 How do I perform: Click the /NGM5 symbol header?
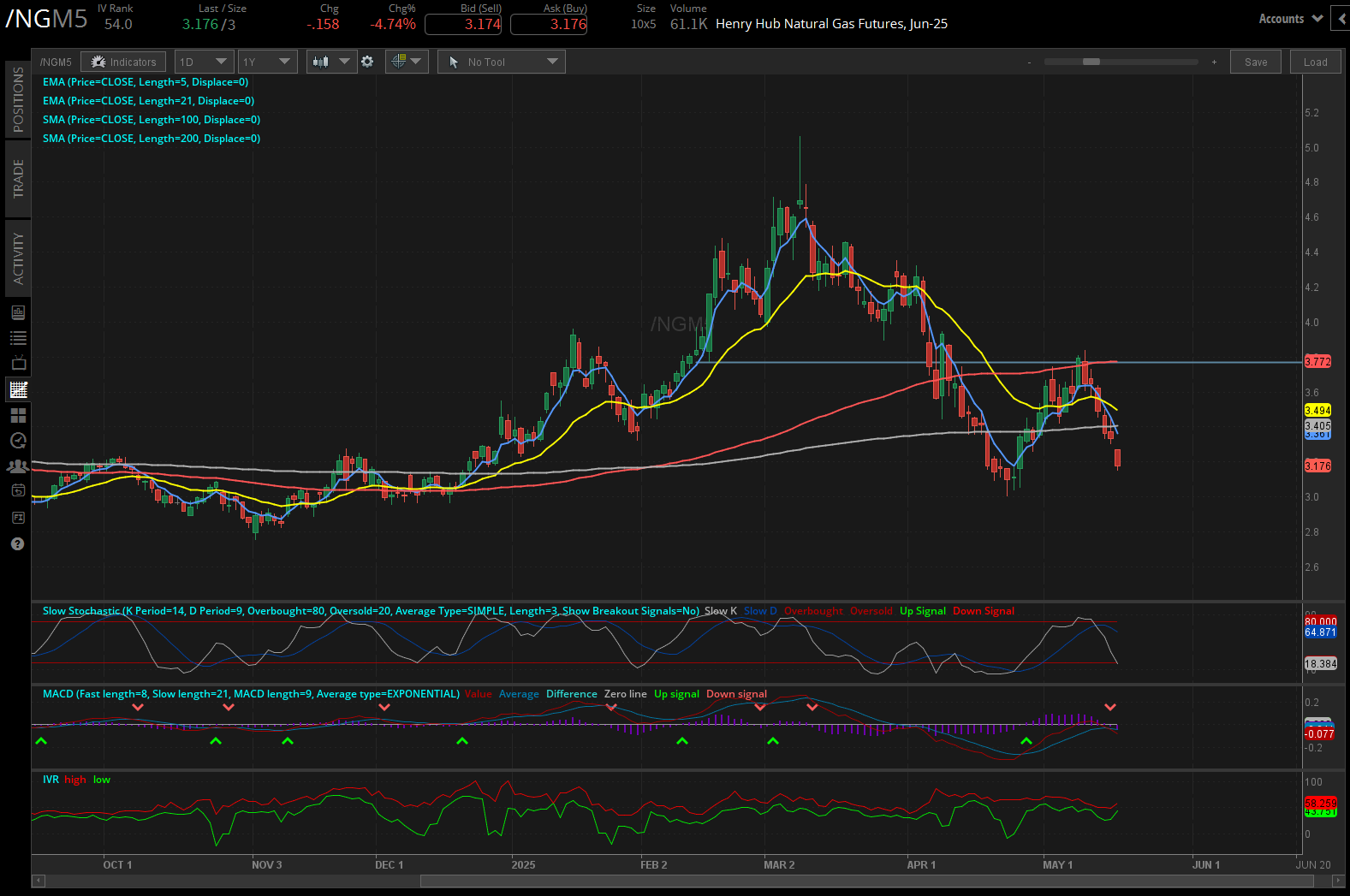pyautogui.click(x=46, y=19)
